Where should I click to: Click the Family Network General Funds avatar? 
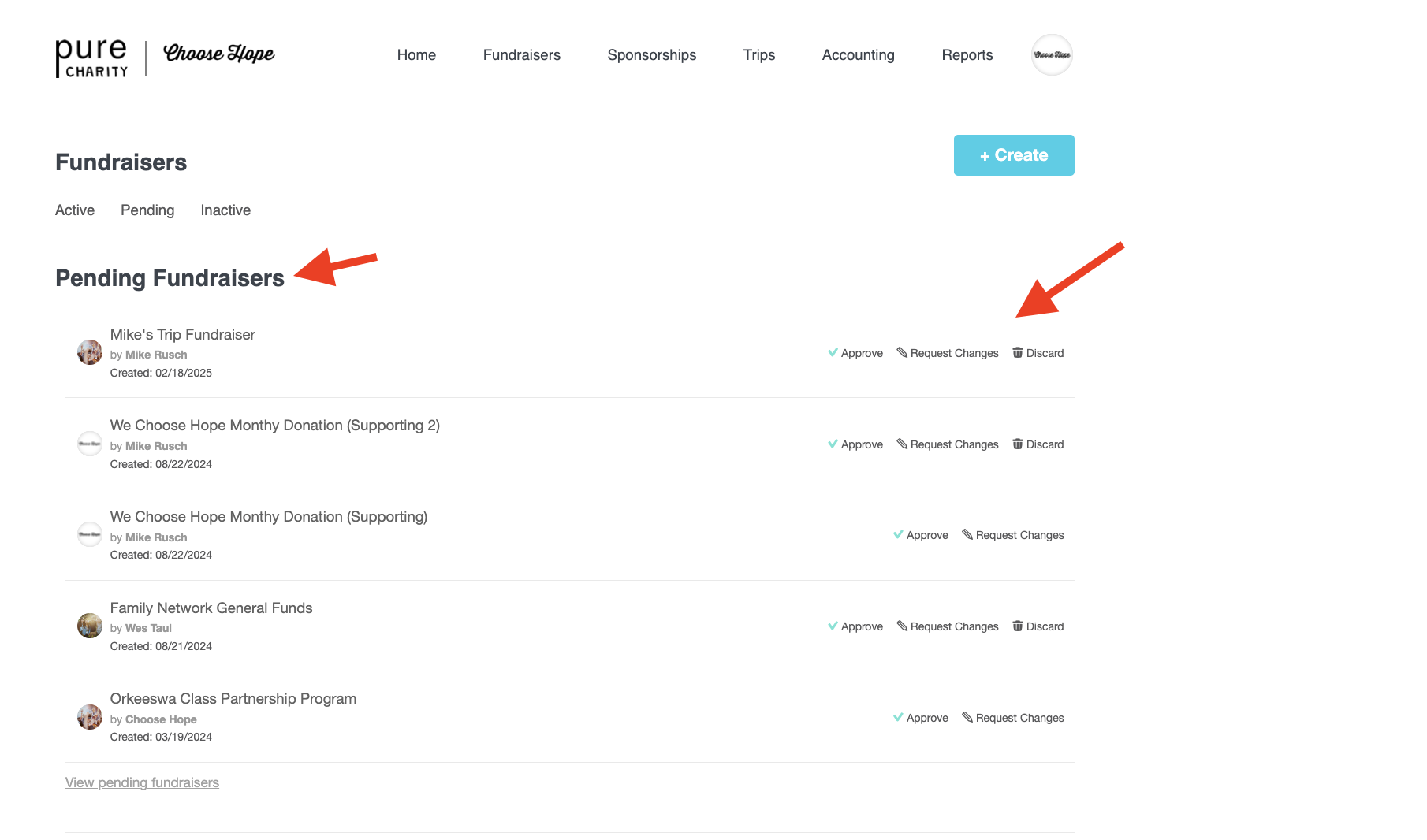(x=90, y=626)
